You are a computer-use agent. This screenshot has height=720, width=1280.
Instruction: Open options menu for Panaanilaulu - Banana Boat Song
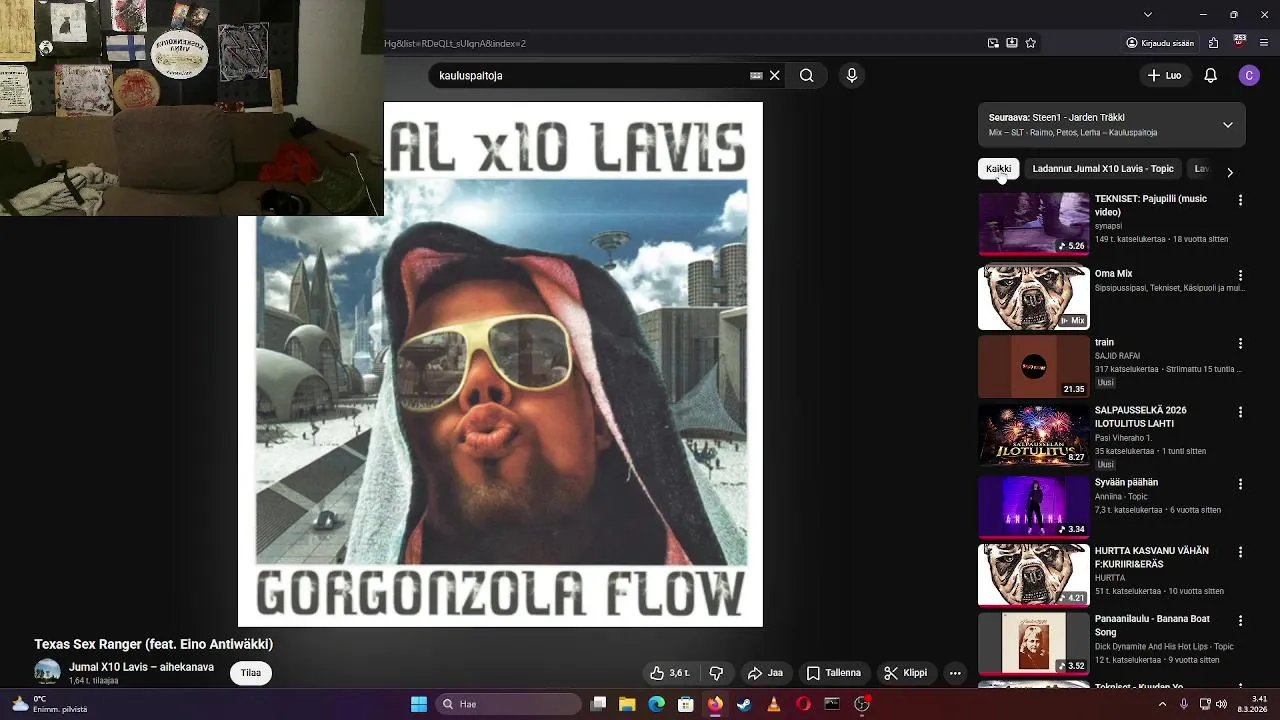click(x=1240, y=620)
